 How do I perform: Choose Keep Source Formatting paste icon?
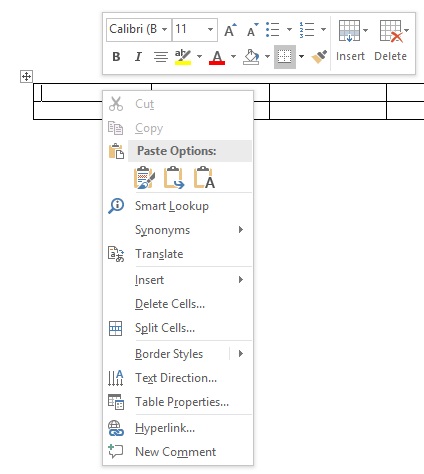pyautogui.click(x=144, y=177)
